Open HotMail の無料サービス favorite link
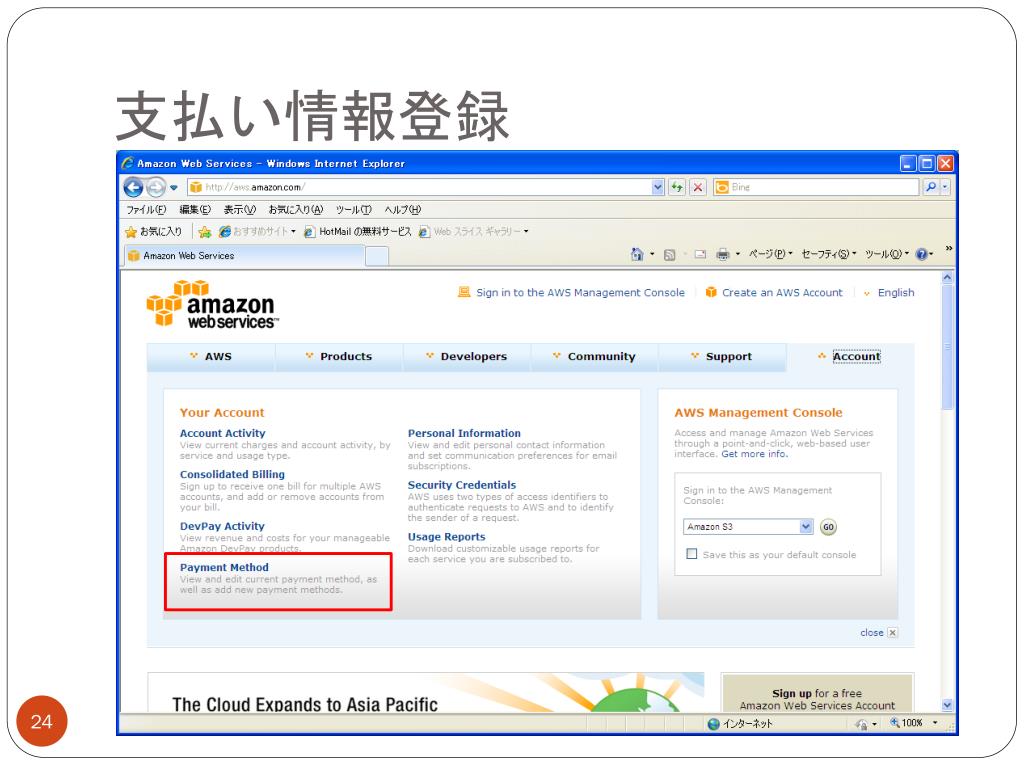This screenshot has width=1024, height=768. point(358,232)
